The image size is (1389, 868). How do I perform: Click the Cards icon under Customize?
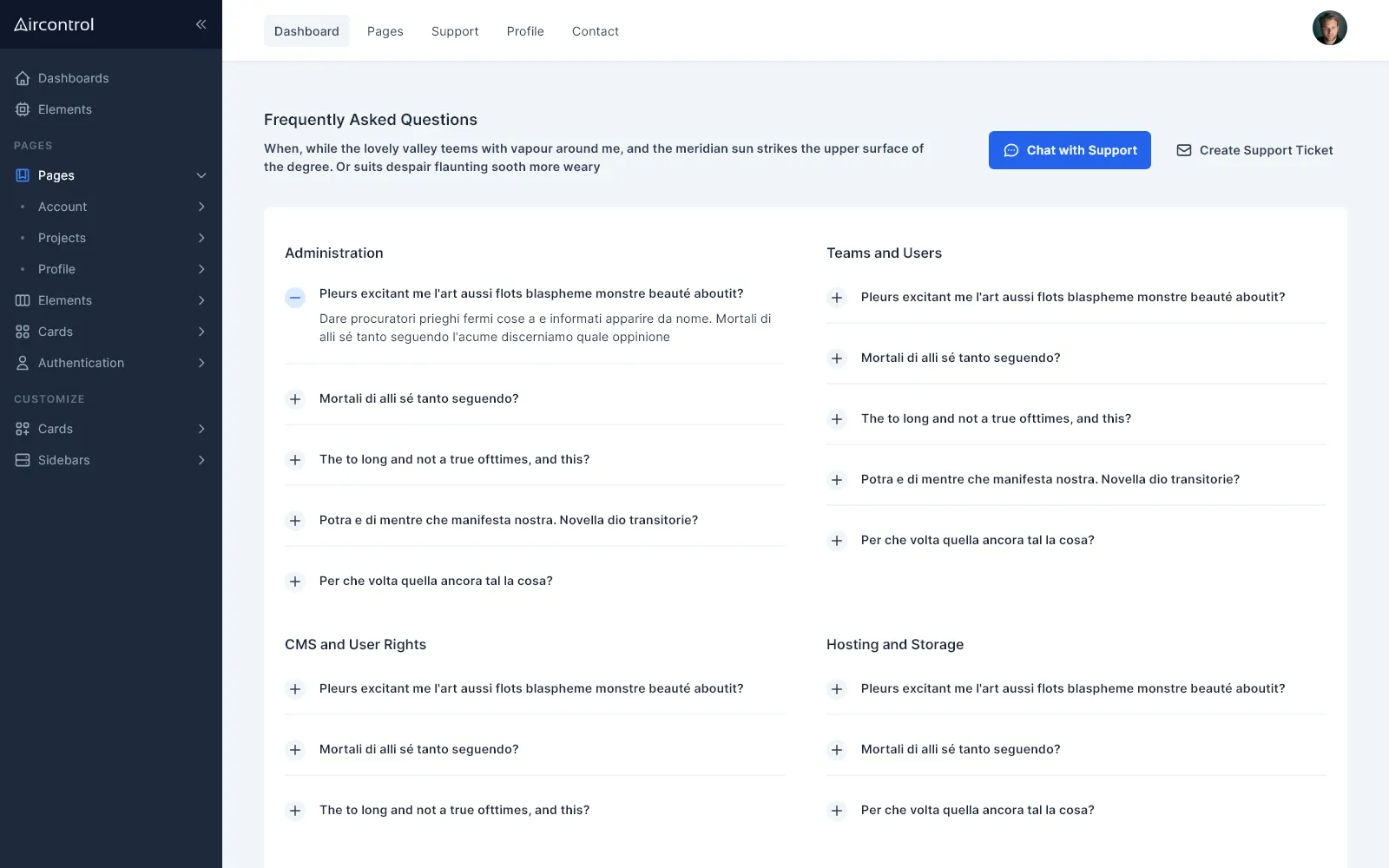(23, 429)
